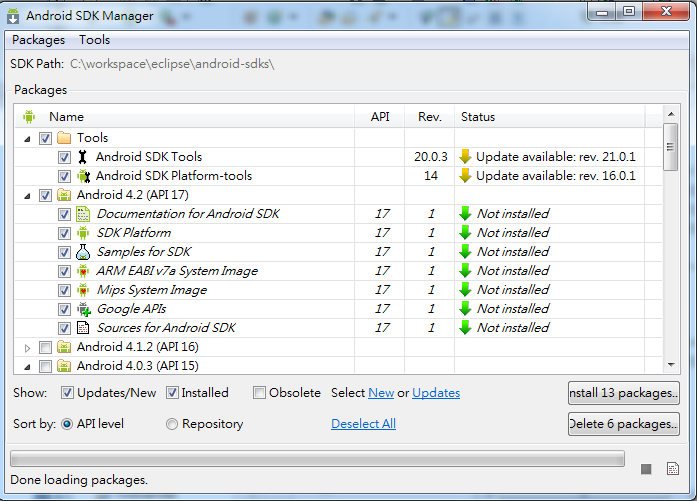The width and height of the screenshot is (697, 501).
Task: Collapse the Android 4.0.3 (API 15) group
Action: (27, 367)
